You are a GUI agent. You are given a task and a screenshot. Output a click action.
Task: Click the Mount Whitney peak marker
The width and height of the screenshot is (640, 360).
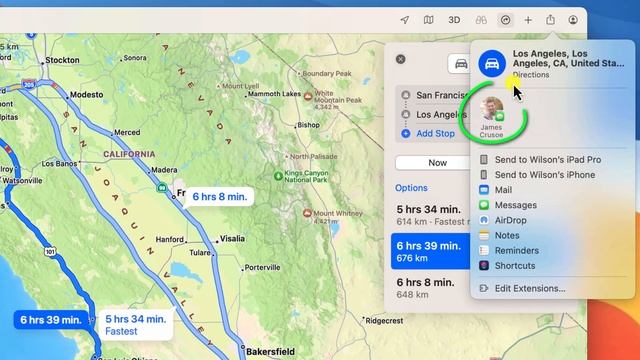point(307,213)
